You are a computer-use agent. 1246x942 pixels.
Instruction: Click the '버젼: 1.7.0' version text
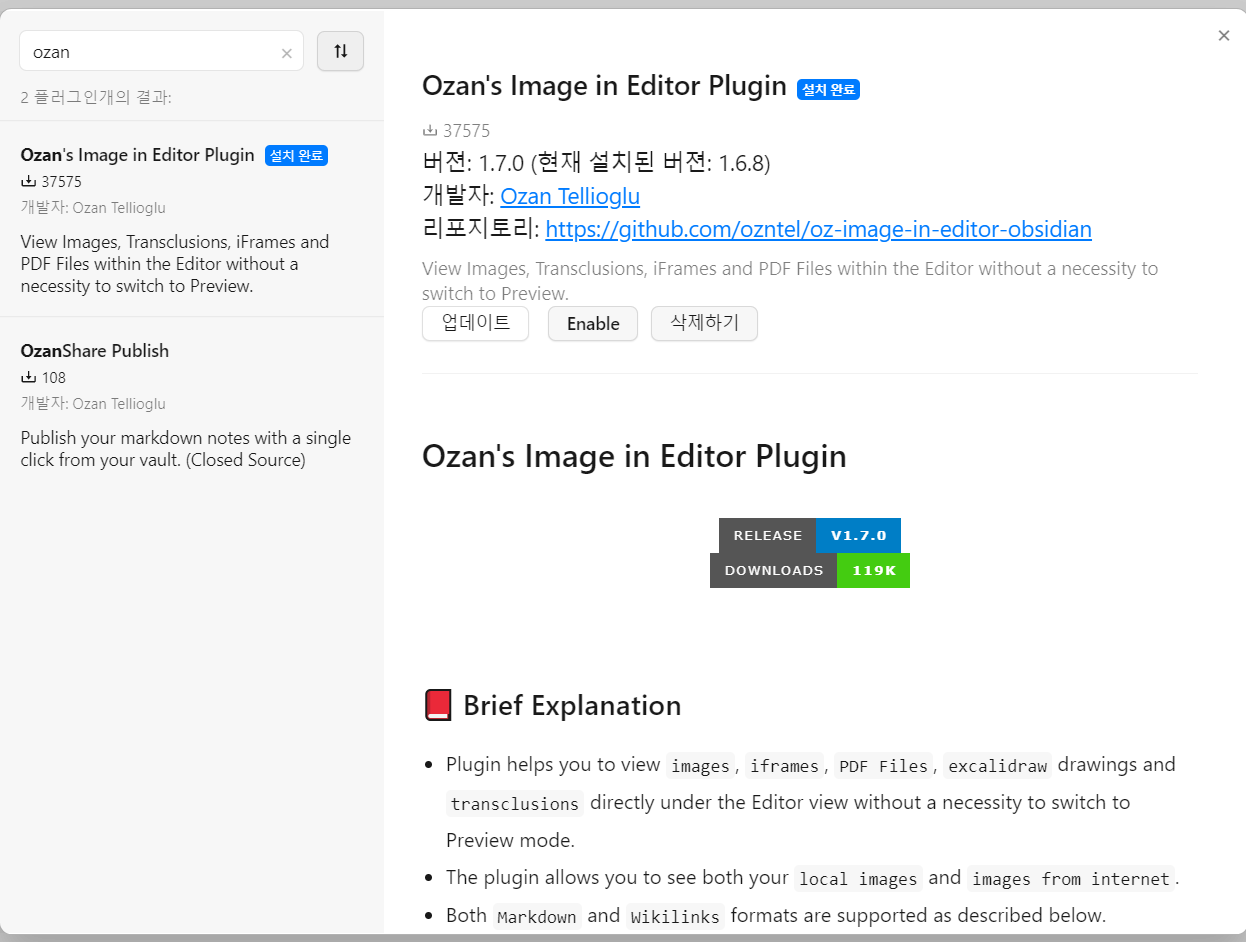click(x=472, y=163)
